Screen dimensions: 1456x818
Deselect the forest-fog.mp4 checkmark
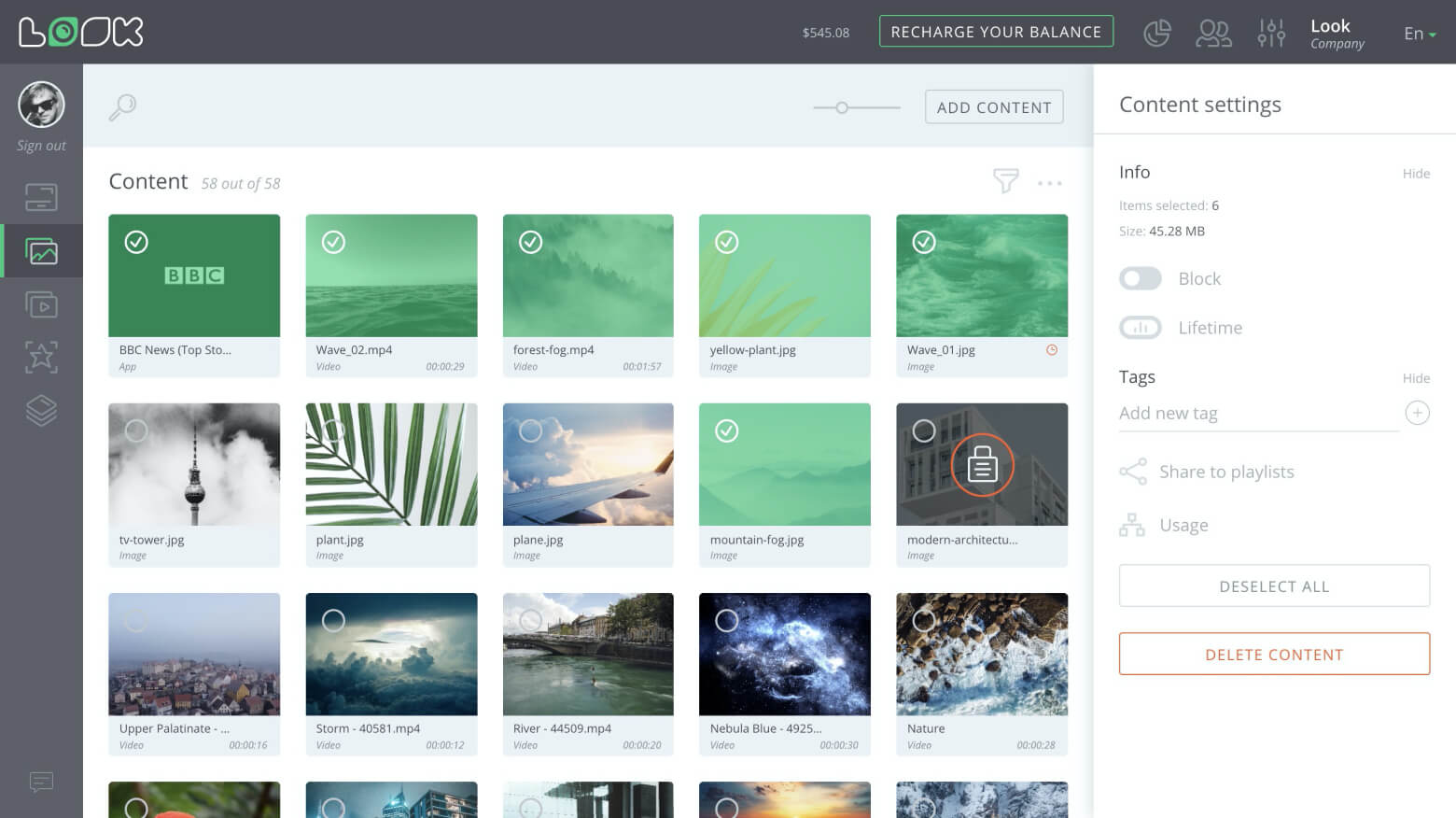pyautogui.click(x=530, y=242)
